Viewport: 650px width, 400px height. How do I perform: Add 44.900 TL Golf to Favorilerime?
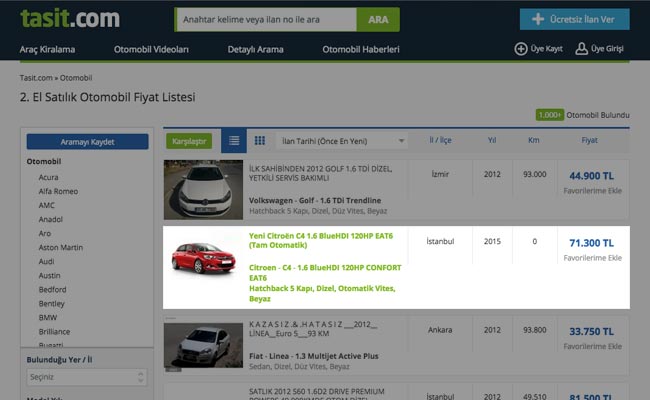click(x=592, y=191)
